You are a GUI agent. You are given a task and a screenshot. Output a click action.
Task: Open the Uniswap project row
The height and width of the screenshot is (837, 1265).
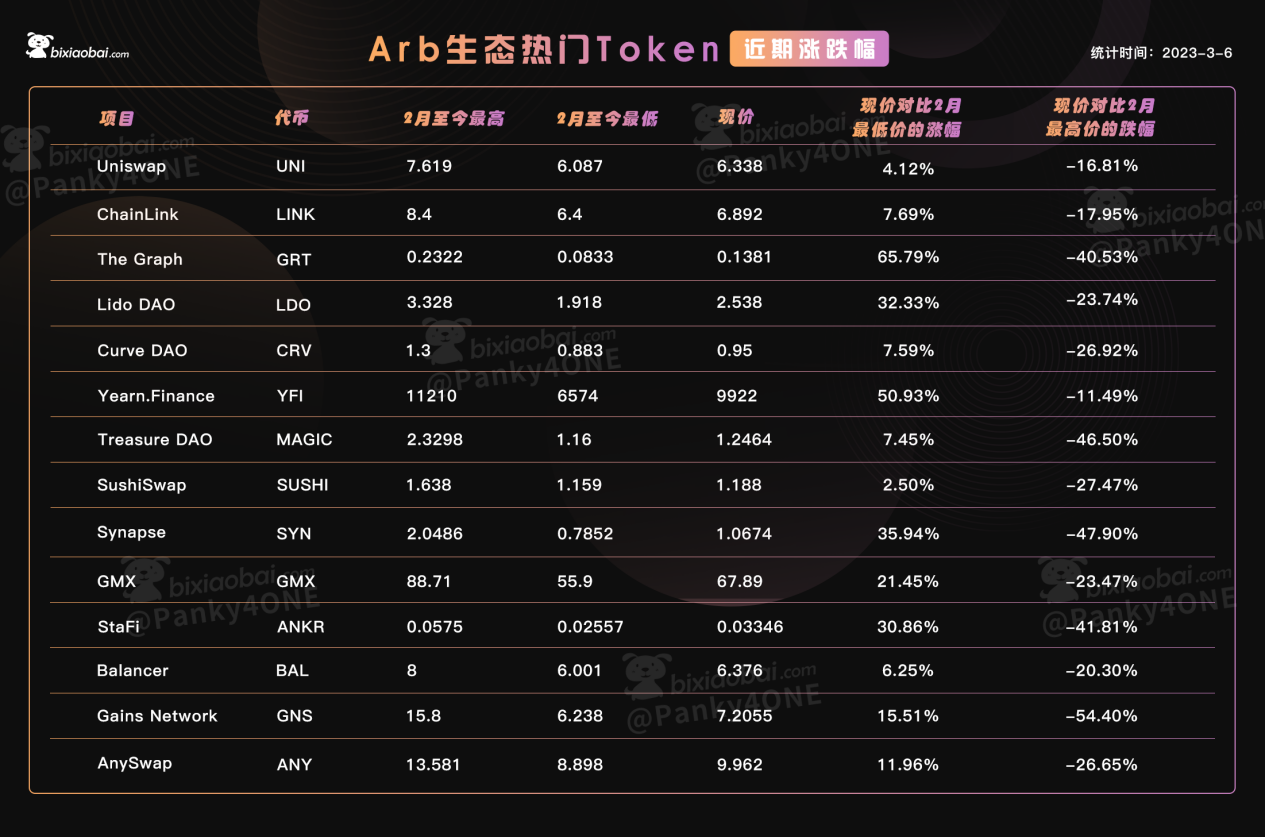(632, 167)
